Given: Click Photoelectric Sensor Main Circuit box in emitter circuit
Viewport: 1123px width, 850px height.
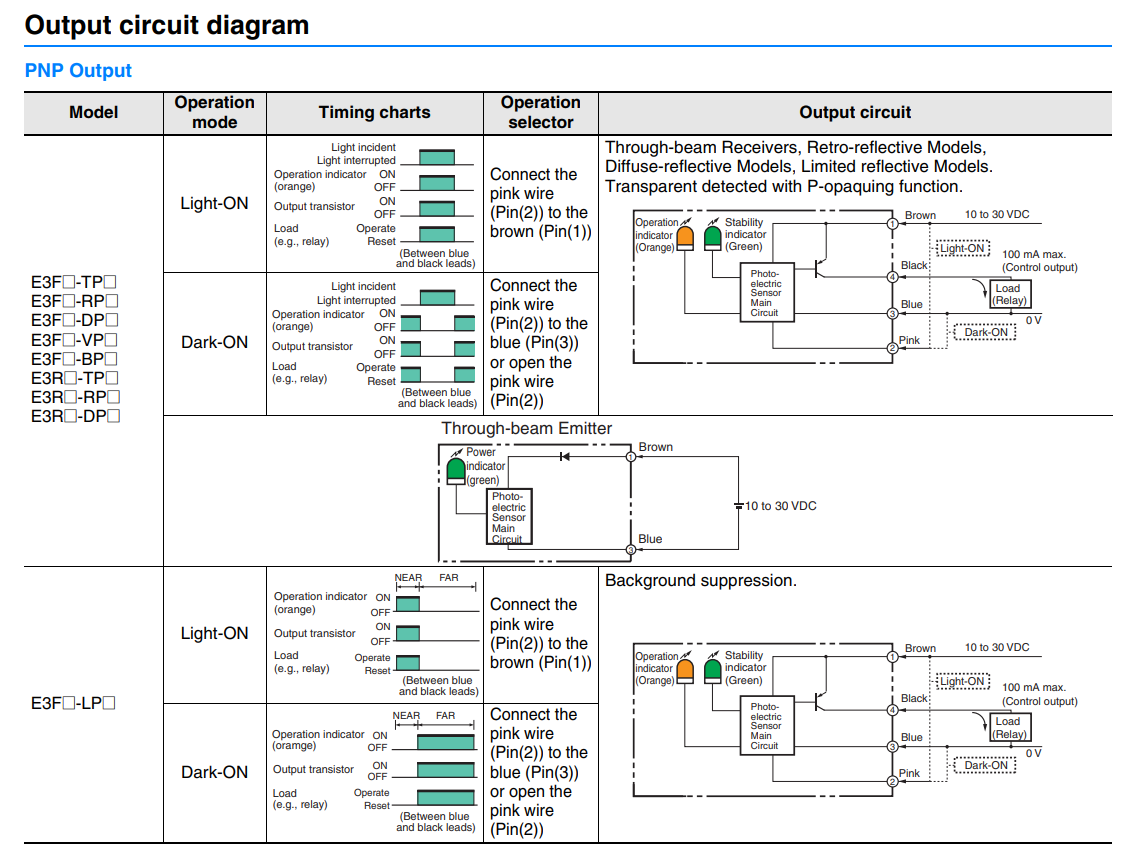Looking at the screenshot, I should tap(509, 516).
